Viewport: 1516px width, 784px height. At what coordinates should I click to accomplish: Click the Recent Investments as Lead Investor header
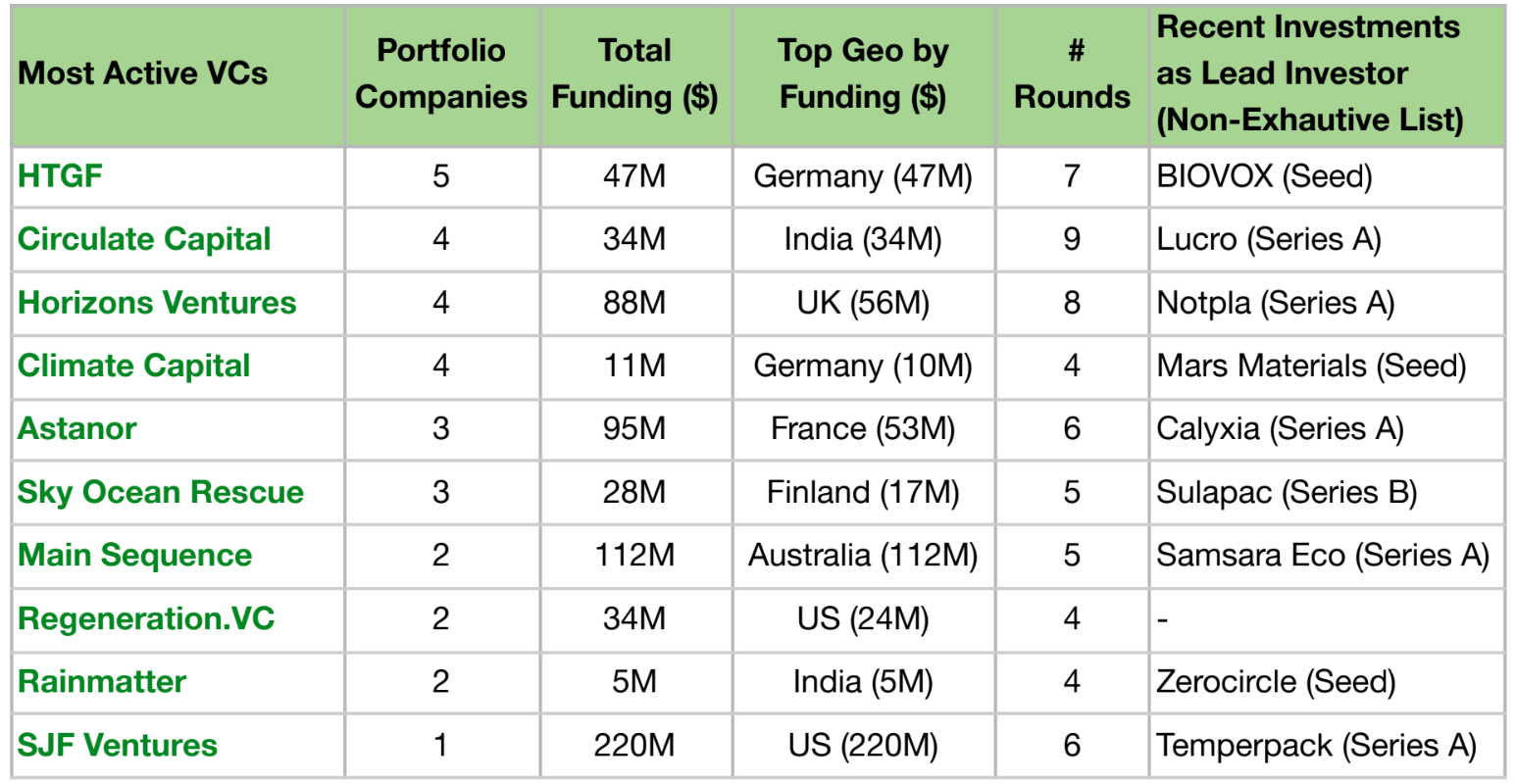coord(1309,73)
